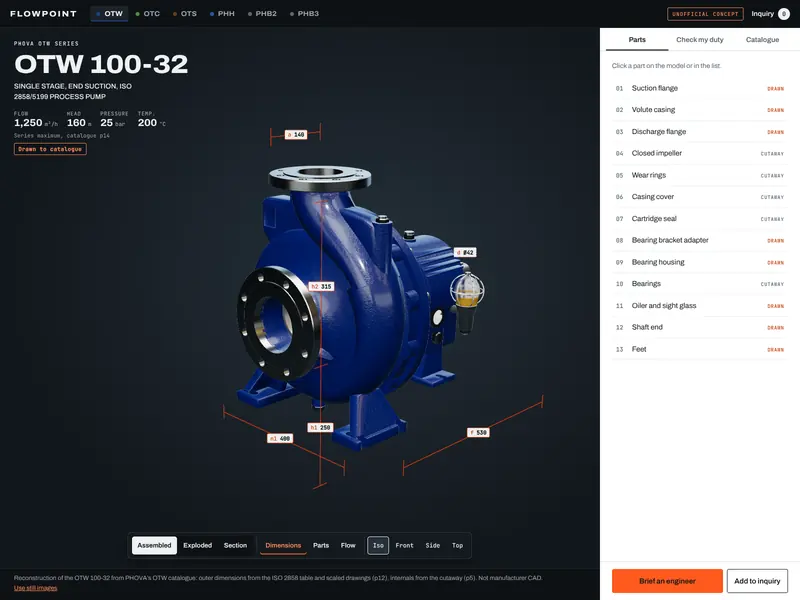Click the FLOWPOINT logo

pos(43,14)
